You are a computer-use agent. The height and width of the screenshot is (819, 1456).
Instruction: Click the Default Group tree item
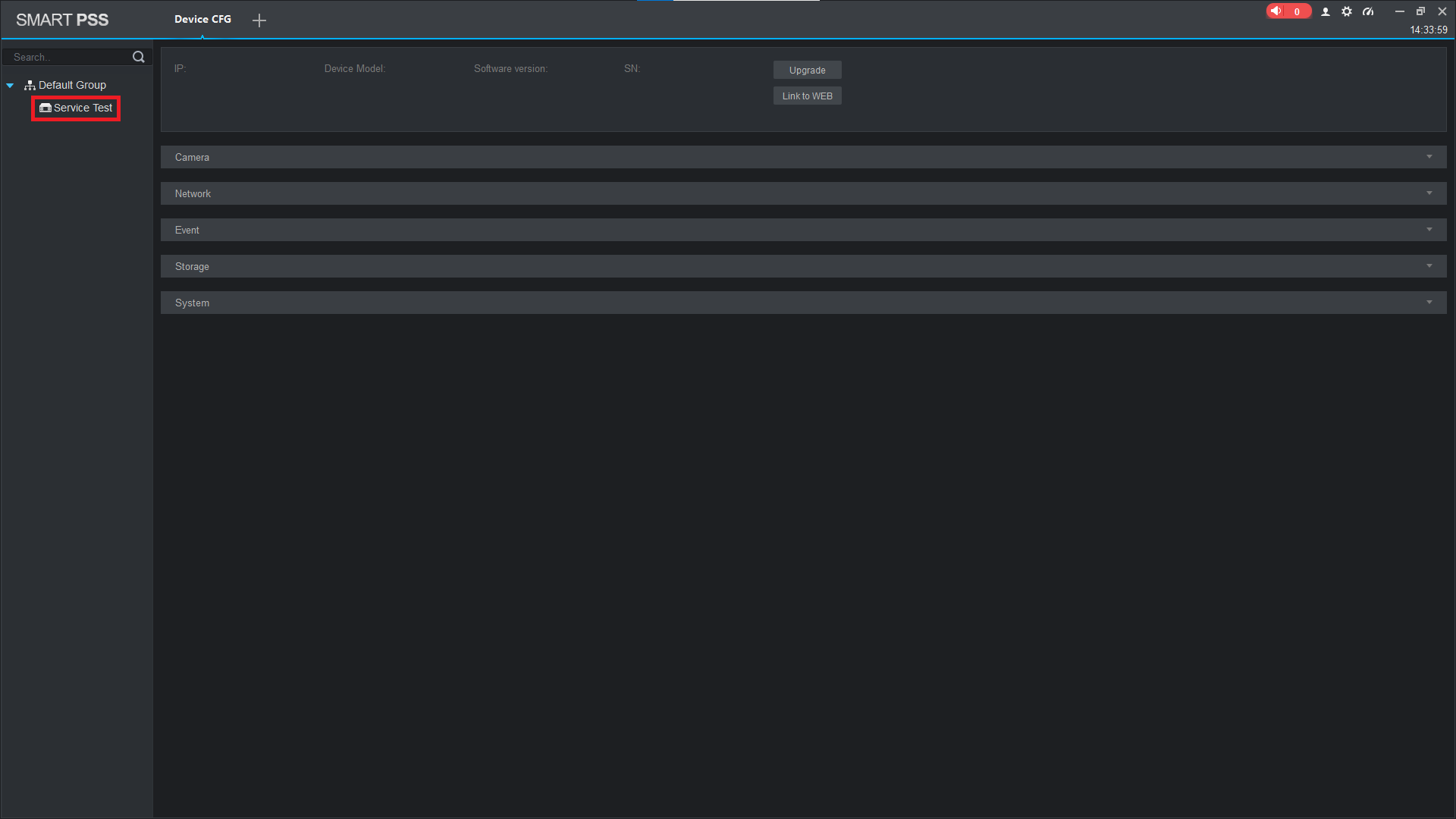(x=72, y=84)
